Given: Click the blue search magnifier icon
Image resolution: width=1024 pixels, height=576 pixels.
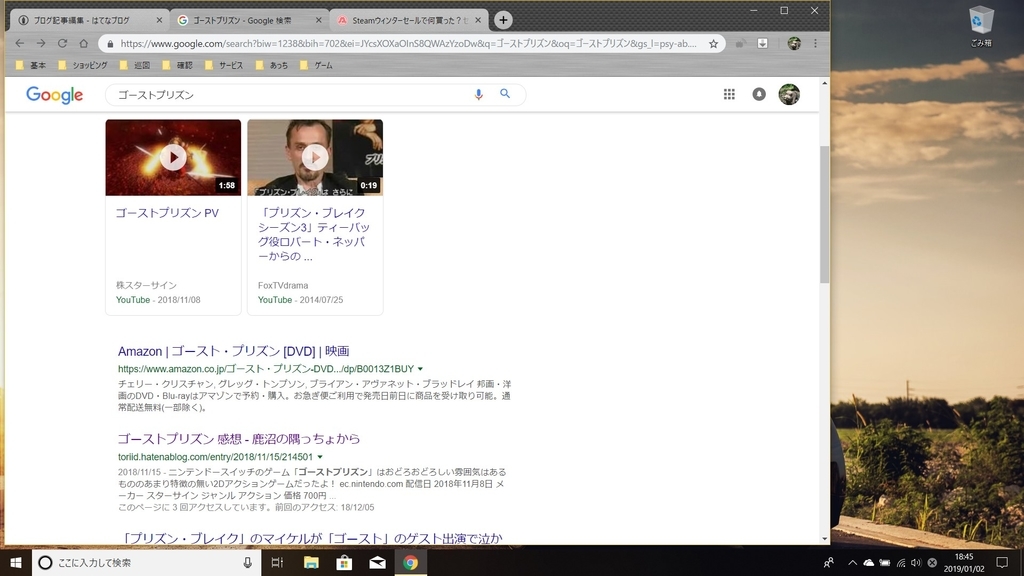Looking at the screenshot, I should click(505, 93).
